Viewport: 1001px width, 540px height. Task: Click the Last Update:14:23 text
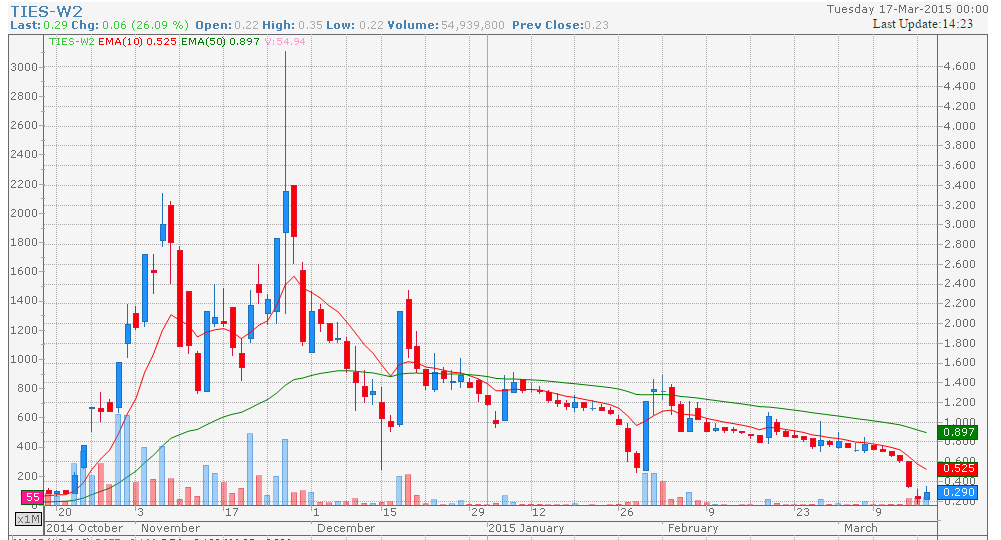click(923, 24)
